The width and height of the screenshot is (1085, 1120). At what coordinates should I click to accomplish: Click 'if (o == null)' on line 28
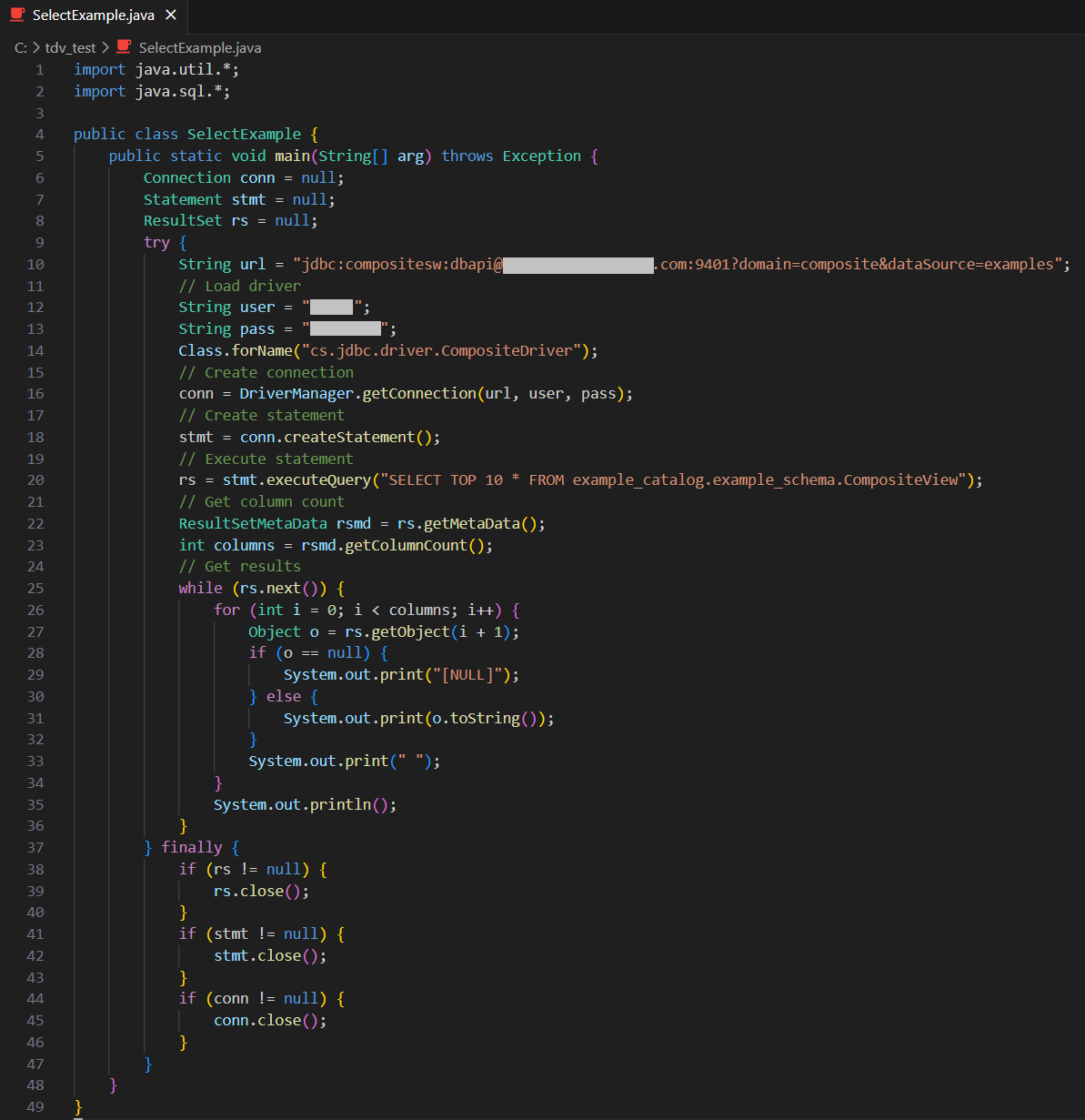point(309,653)
